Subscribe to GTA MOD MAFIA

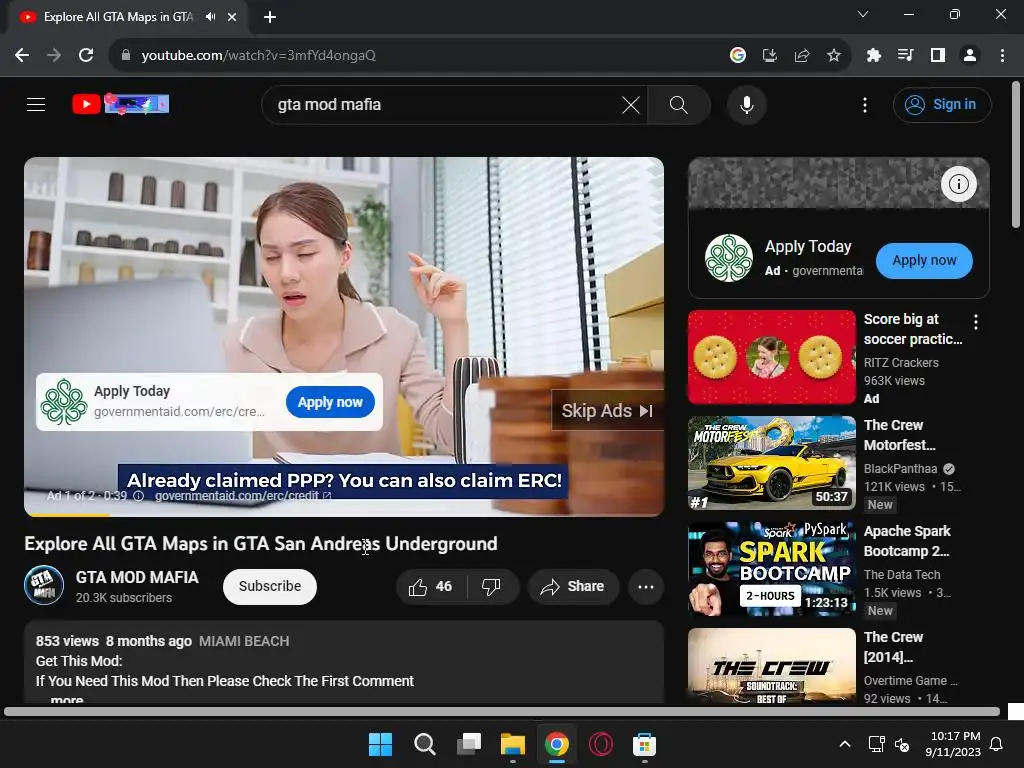click(270, 586)
